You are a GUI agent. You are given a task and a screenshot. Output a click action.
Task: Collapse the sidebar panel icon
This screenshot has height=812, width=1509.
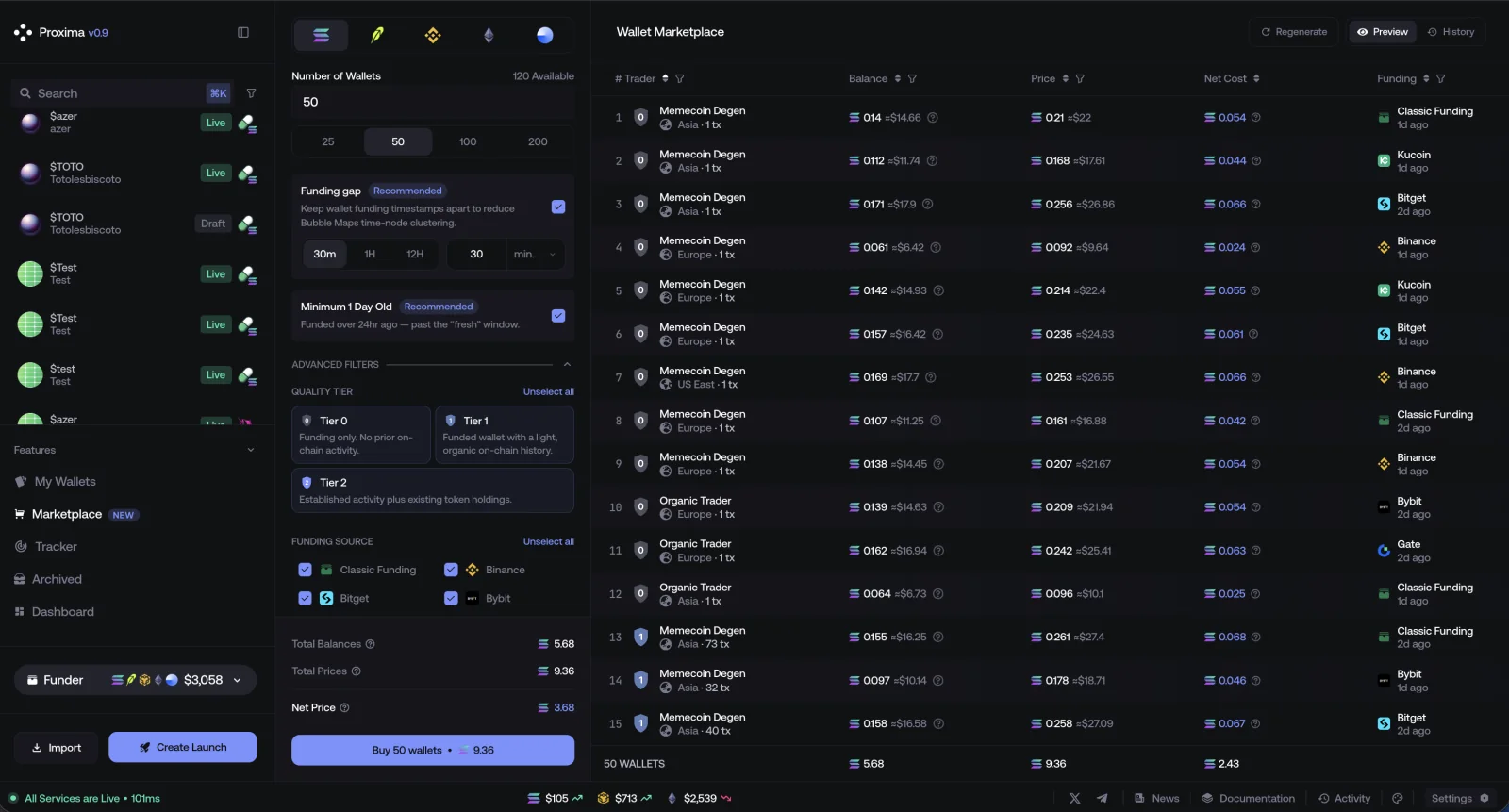(x=243, y=32)
